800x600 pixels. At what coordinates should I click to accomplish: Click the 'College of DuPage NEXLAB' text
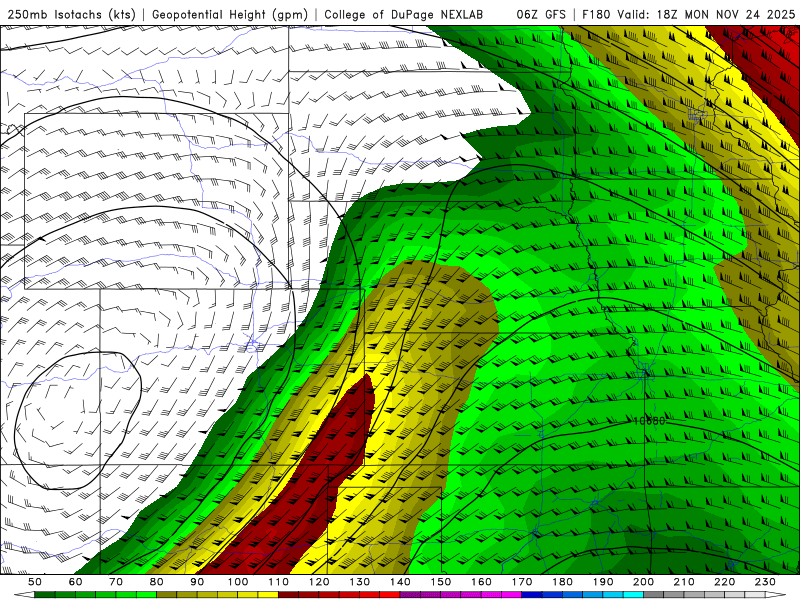tap(404, 14)
